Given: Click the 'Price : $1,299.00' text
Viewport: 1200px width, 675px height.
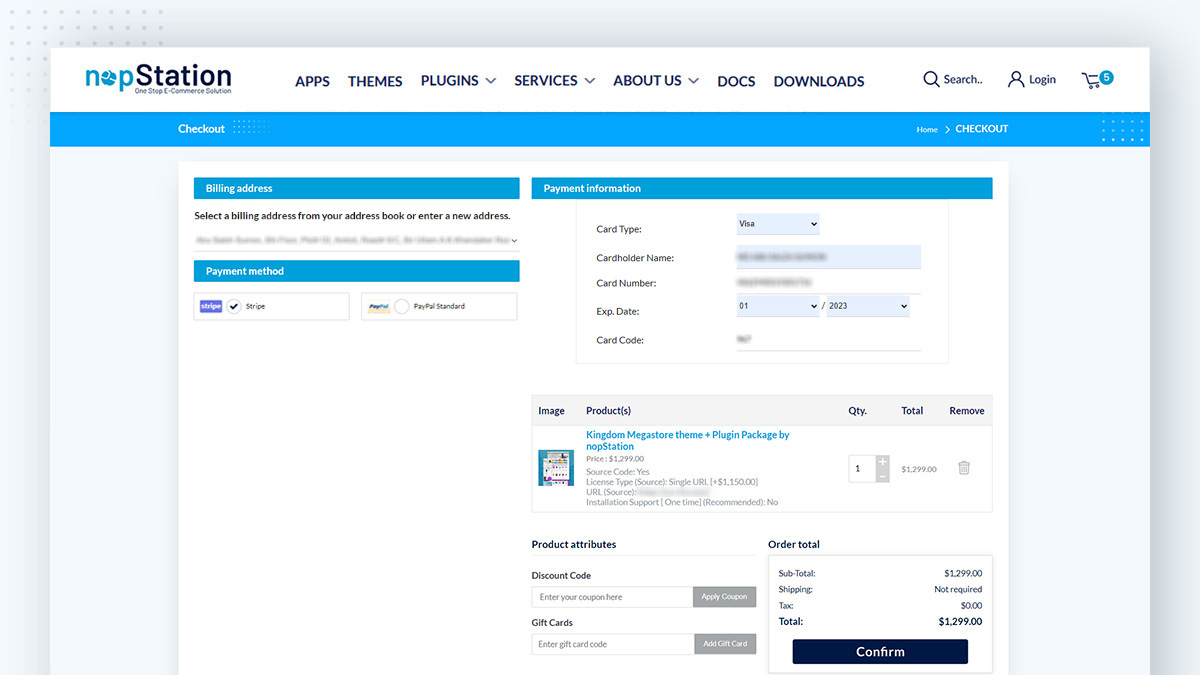Looking at the screenshot, I should point(615,459).
